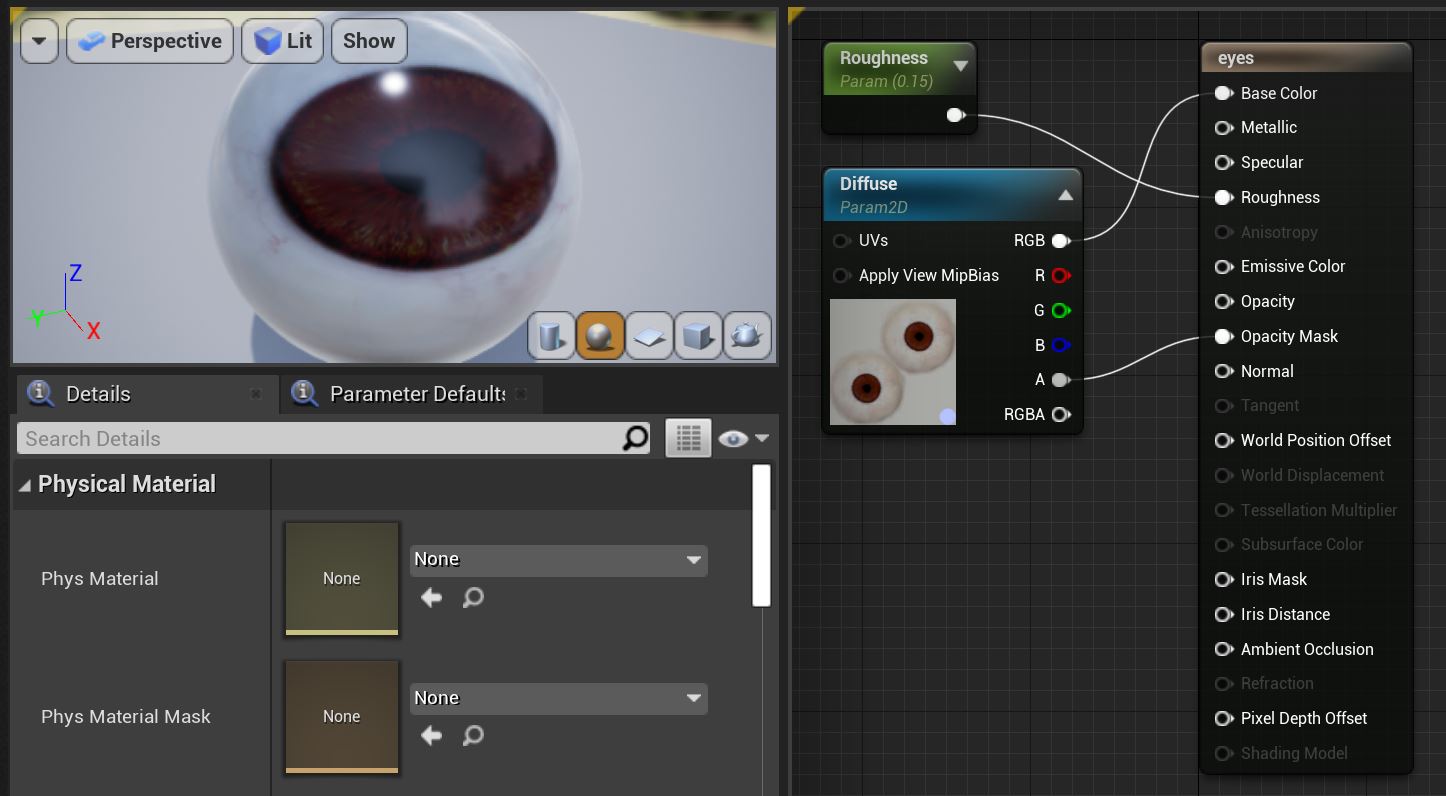The height and width of the screenshot is (796, 1446).
Task: Collapse the Diffuse node arrow
Action: pos(1066,195)
